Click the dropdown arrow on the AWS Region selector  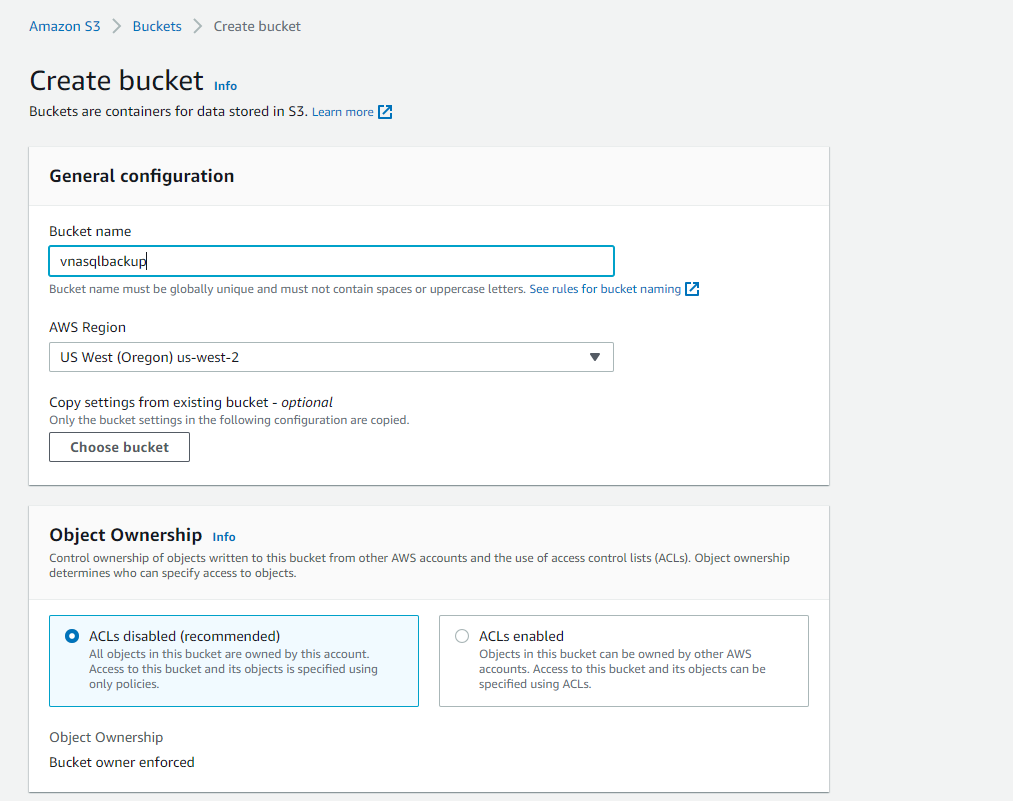click(x=595, y=357)
